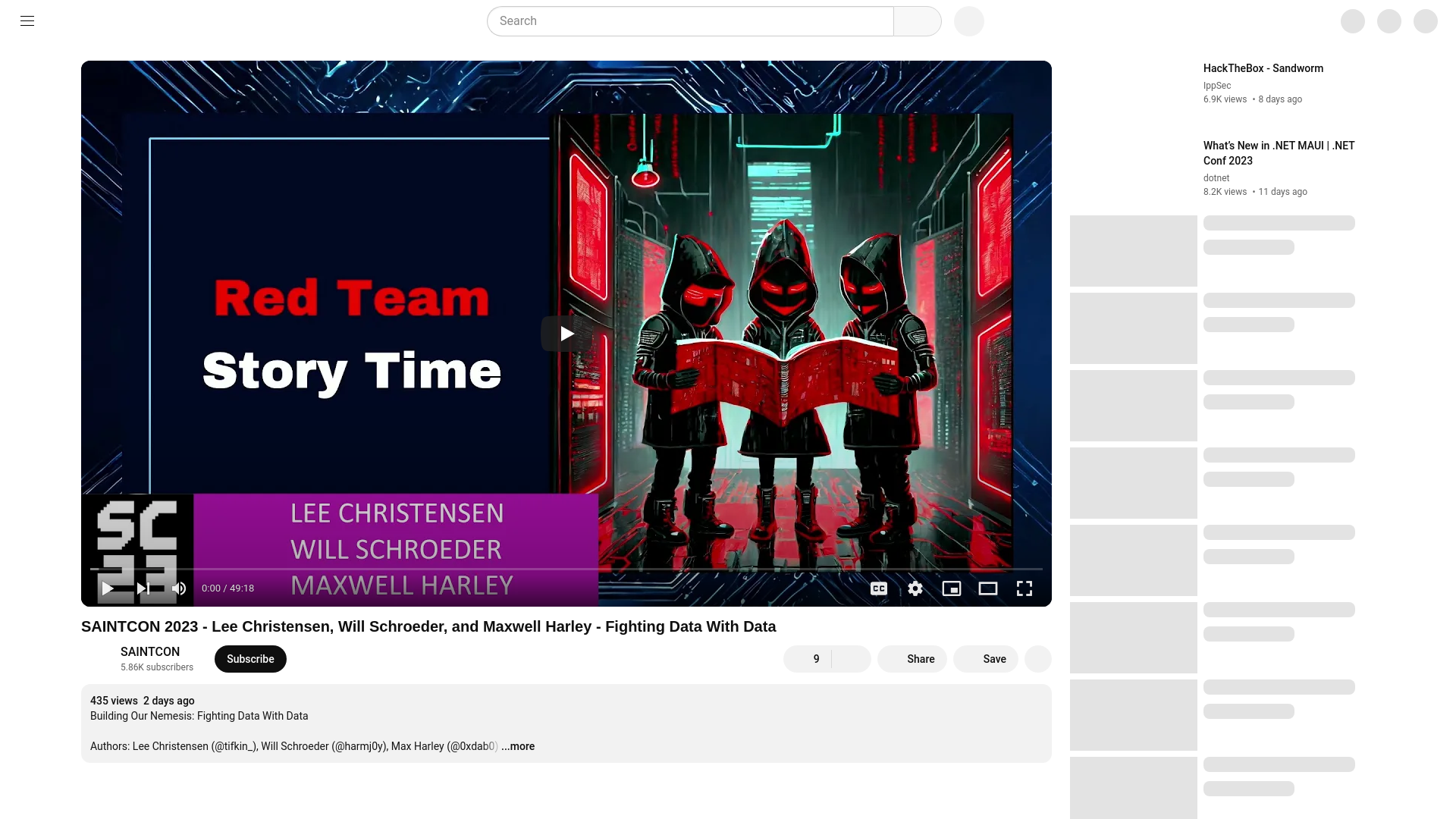The width and height of the screenshot is (1456, 819).
Task: Click 'Building Our Nemesis: Fighting Data With Data' text
Action: 199,716
